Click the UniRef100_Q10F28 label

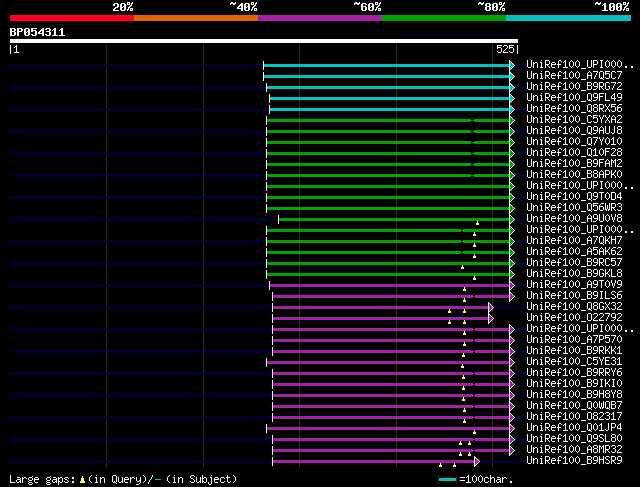pyautogui.click(x=574, y=153)
